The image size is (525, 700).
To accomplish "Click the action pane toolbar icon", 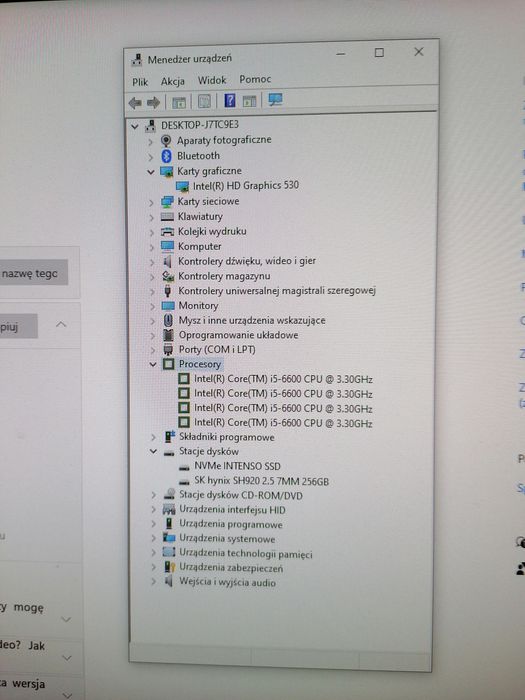I will coord(249,100).
